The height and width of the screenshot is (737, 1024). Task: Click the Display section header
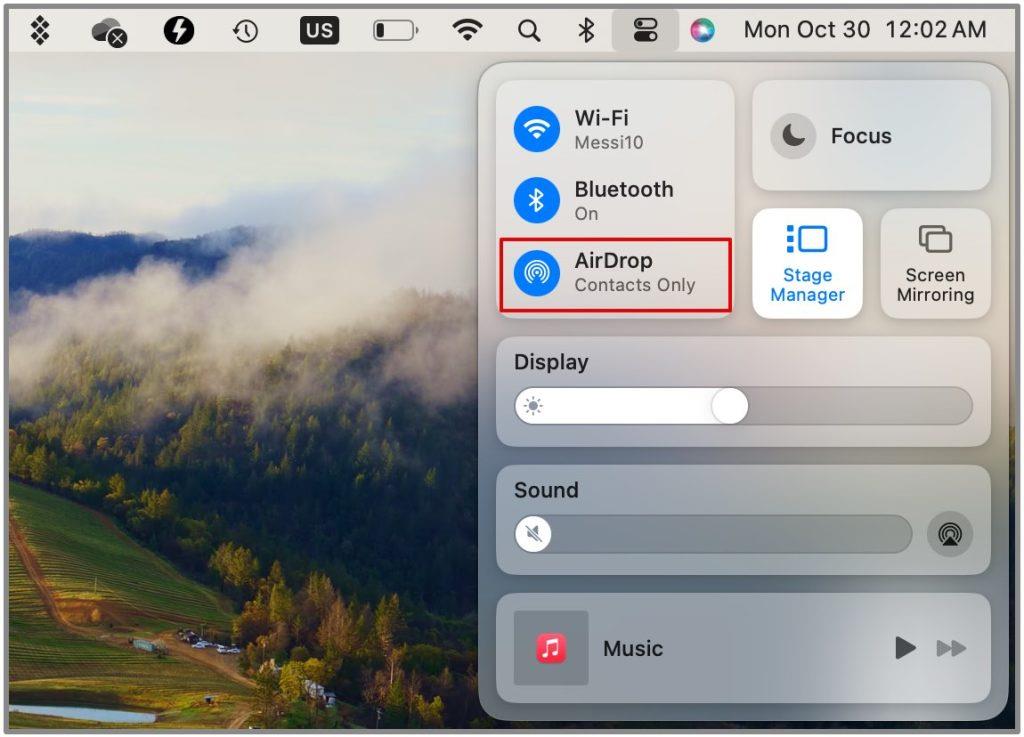pos(551,362)
